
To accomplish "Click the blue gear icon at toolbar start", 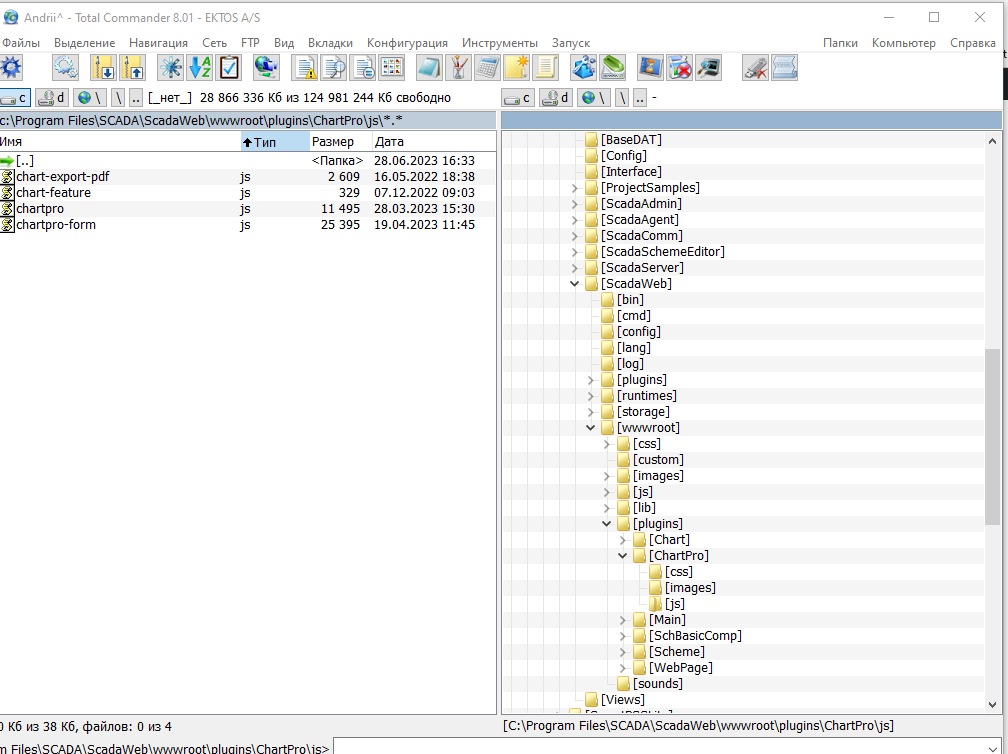I will pos(11,67).
